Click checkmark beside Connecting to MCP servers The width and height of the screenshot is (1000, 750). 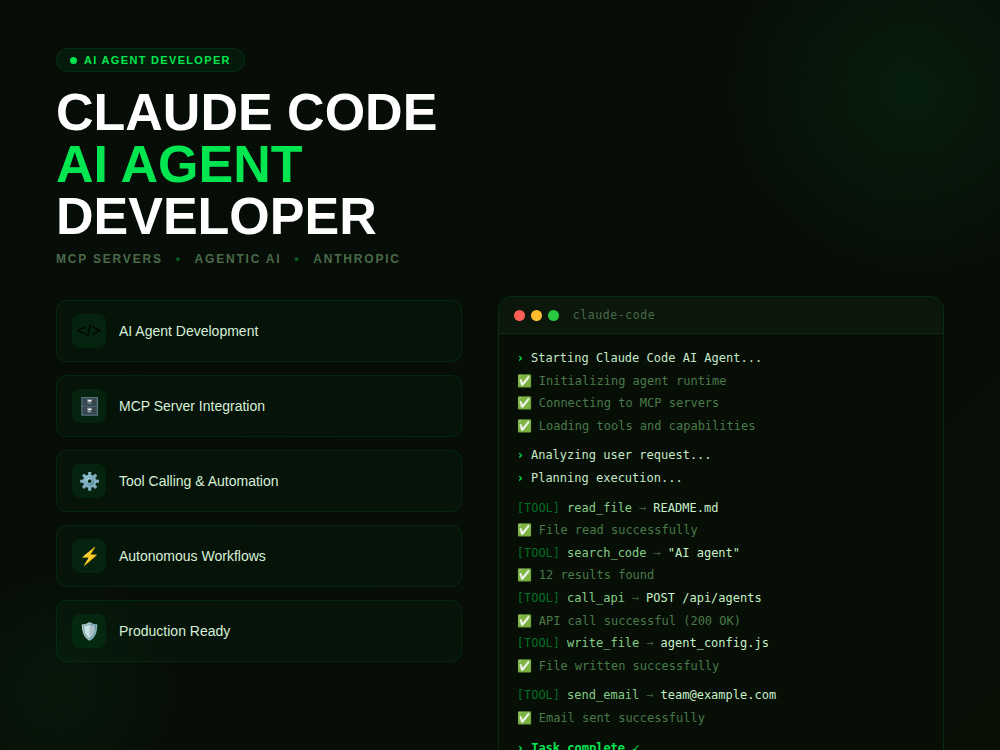point(524,403)
